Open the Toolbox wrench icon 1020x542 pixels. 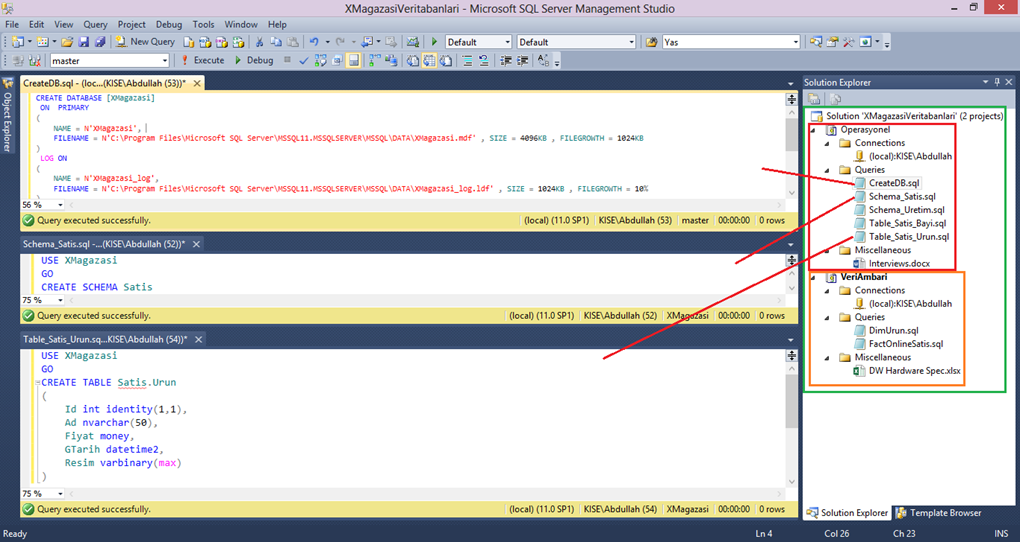(x=848, y=42)
